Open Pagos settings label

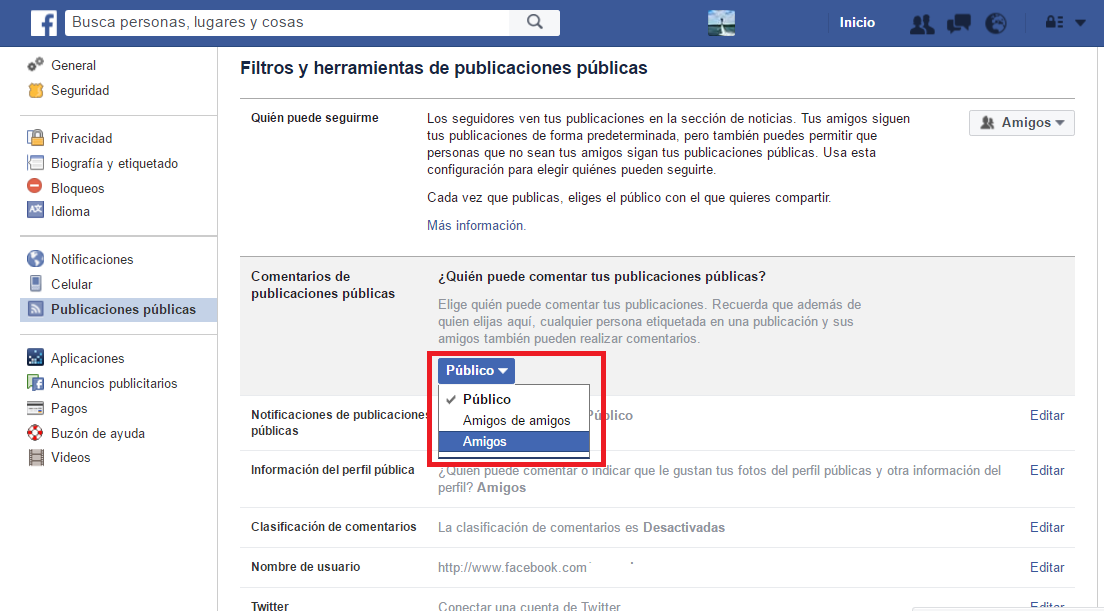69,408
